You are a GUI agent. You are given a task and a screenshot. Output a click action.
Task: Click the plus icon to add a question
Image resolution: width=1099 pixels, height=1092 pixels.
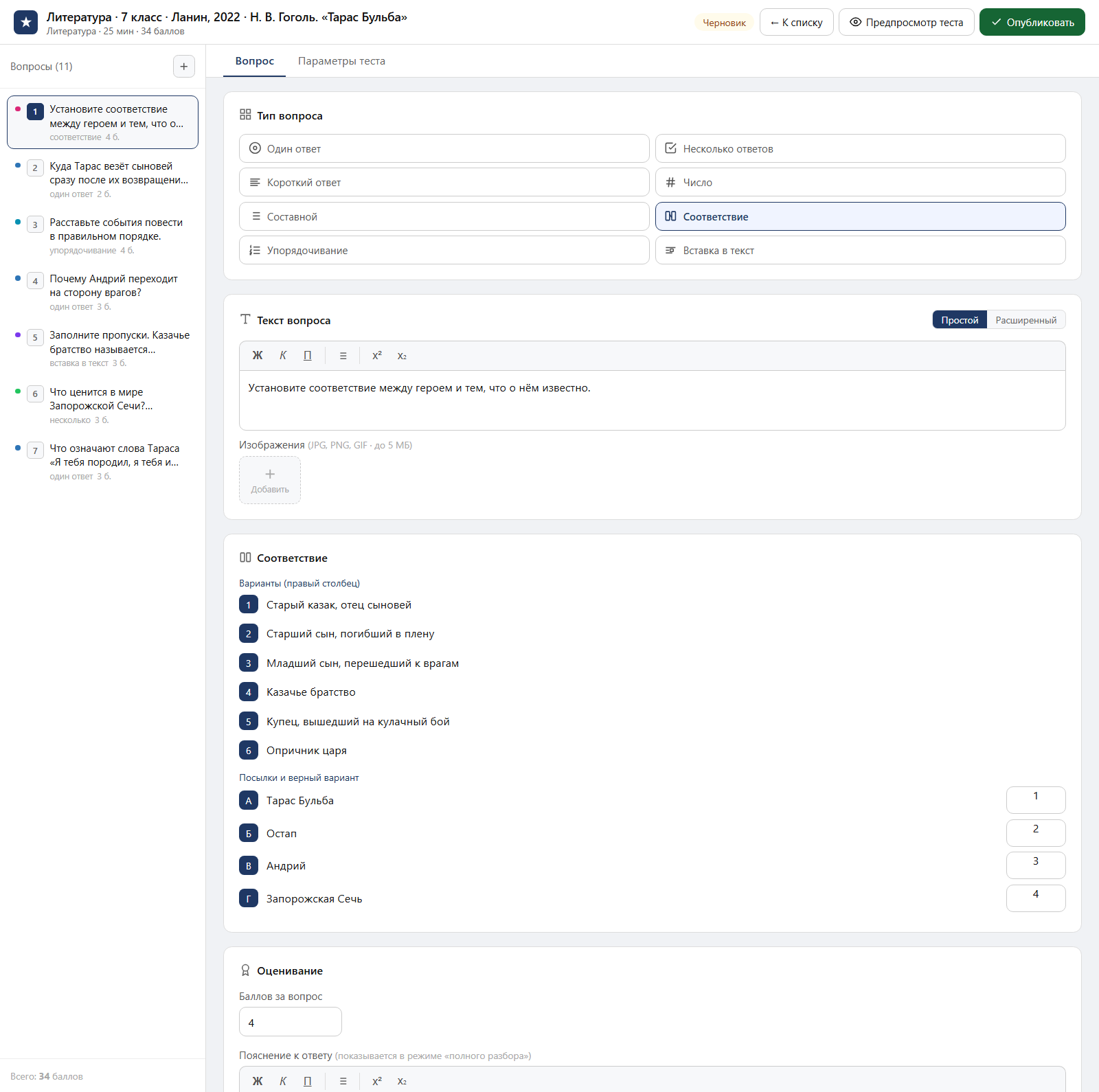coord(183,67)
